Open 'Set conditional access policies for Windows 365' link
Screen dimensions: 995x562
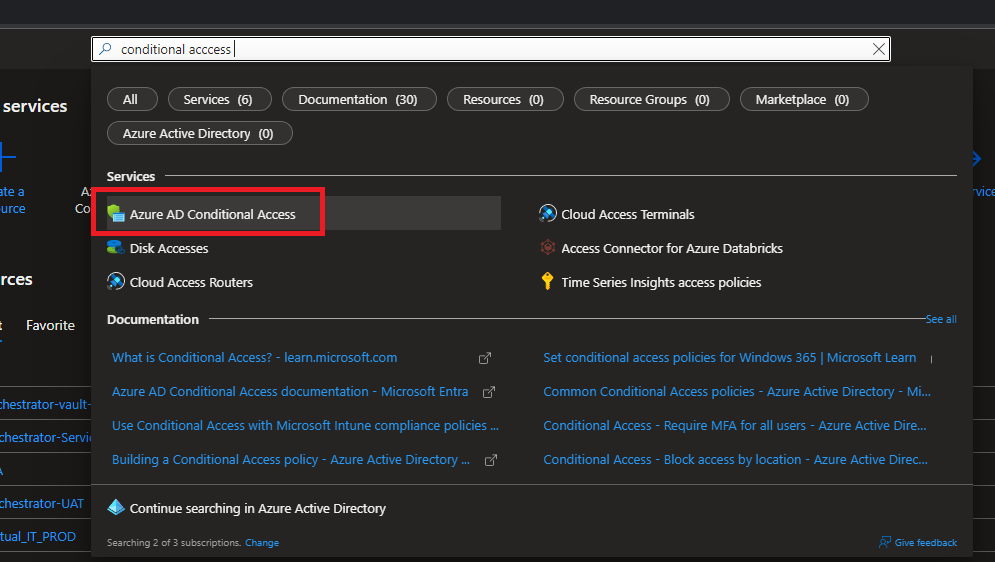(x=730, y=358)
